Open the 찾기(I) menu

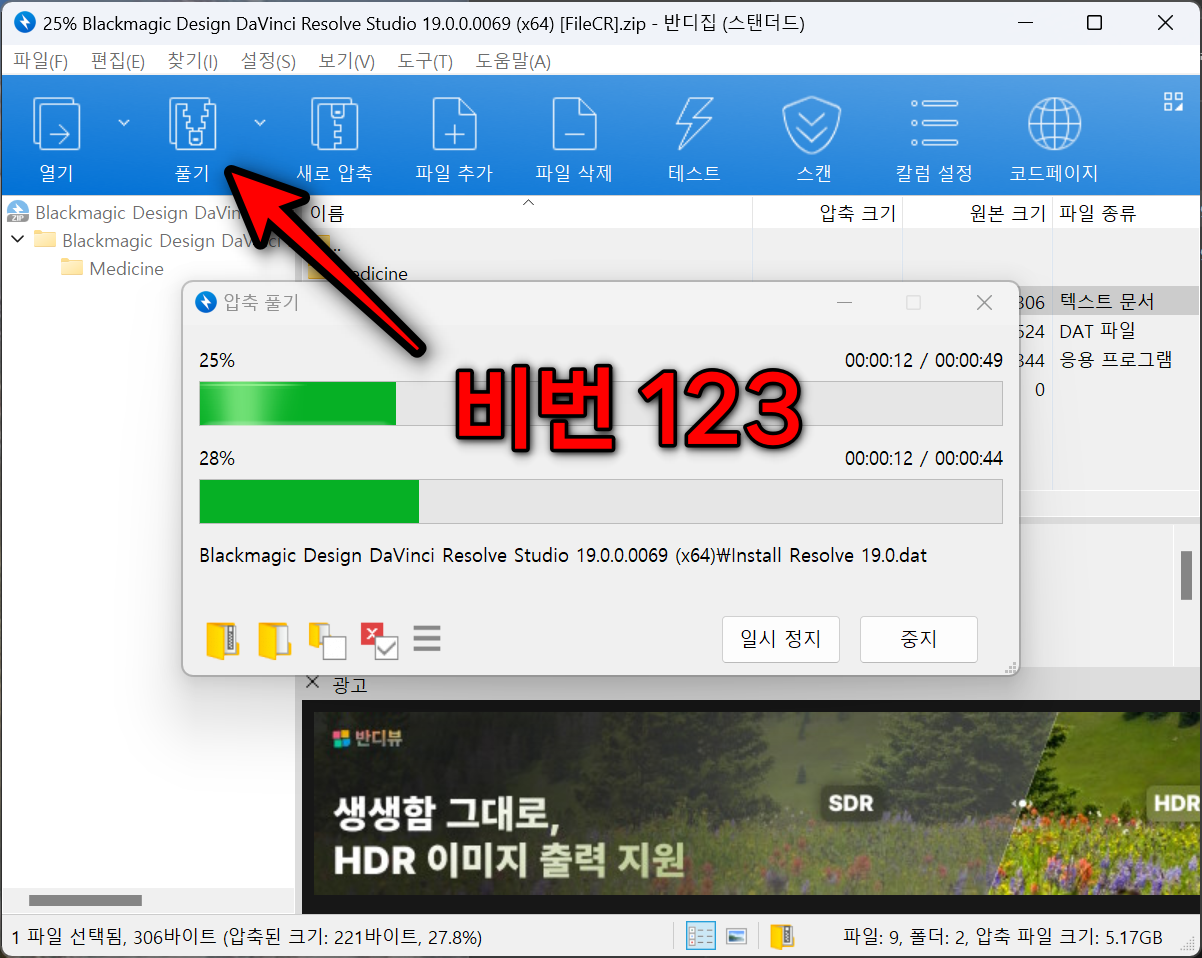[x=192, y=61]
